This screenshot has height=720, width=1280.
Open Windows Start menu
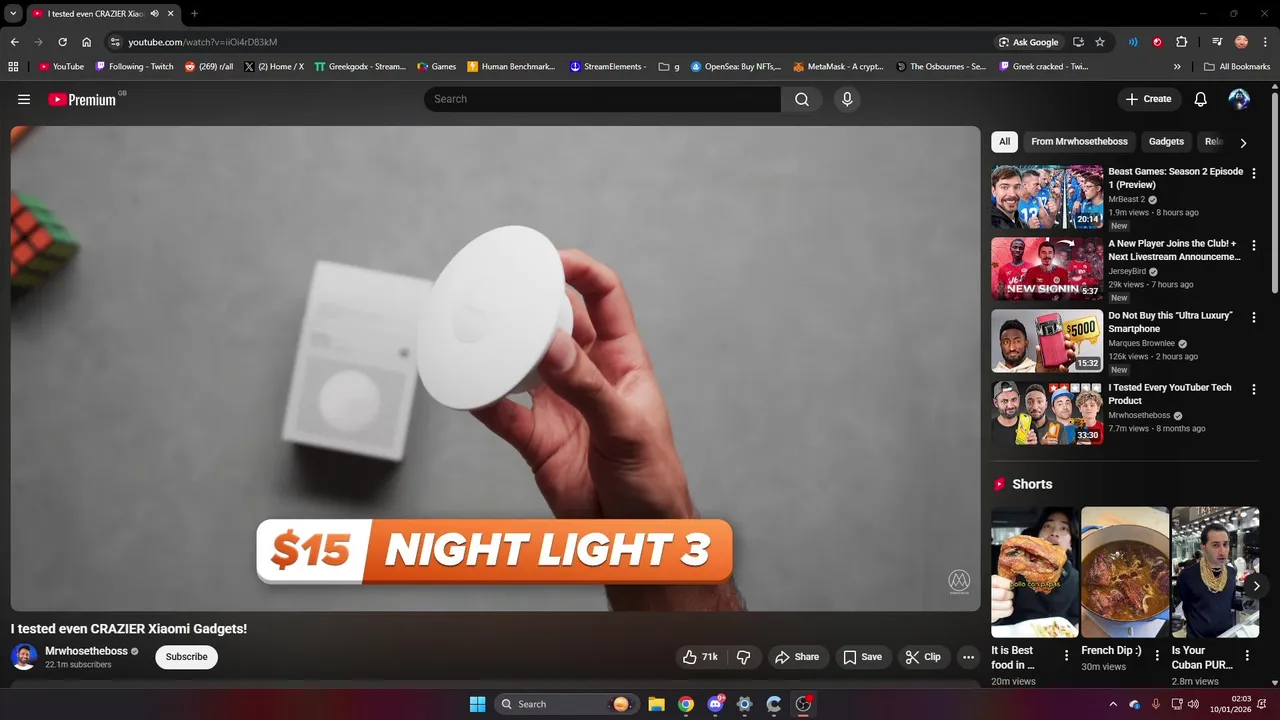point(477,704)
